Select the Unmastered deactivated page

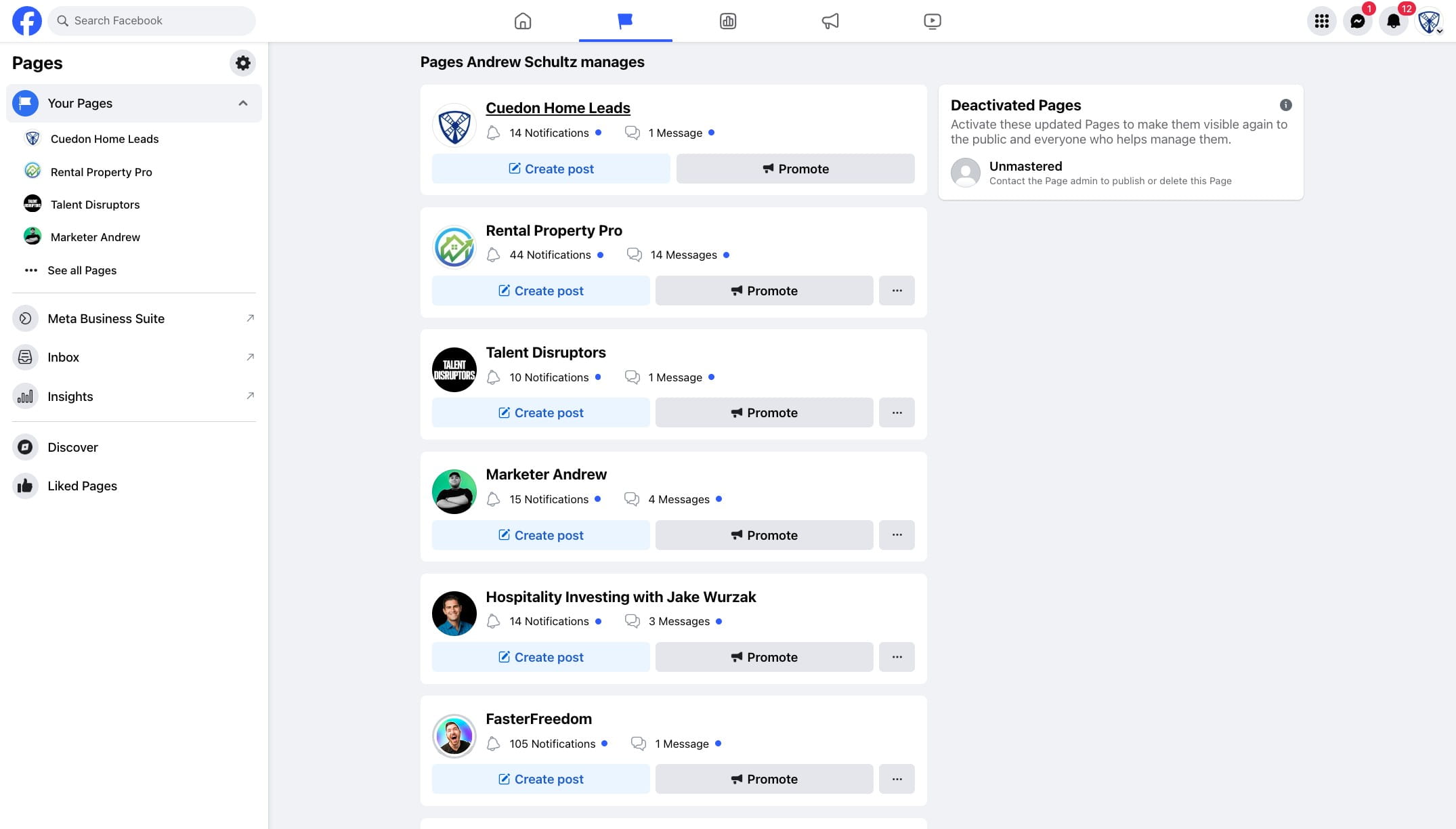(x=1121, y=173)
